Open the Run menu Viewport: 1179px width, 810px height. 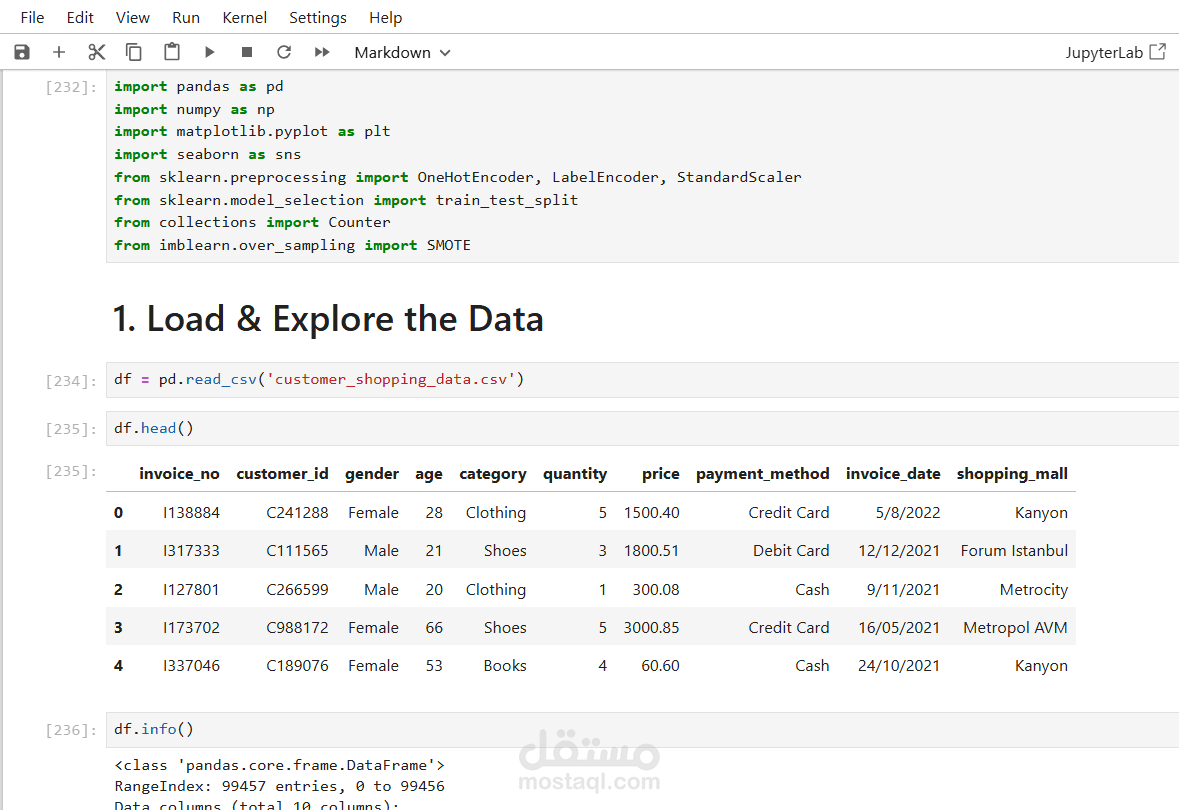tap(186, 17)
